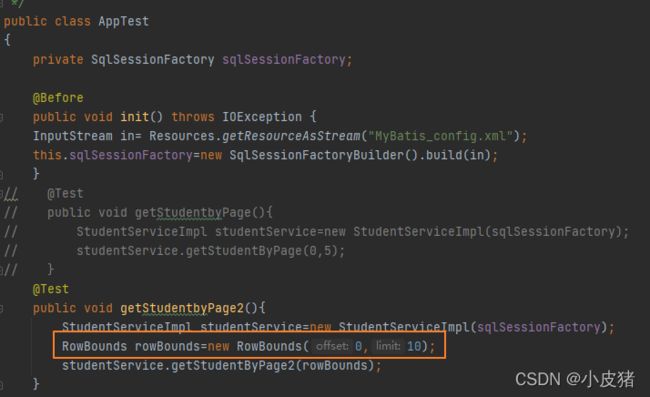The image size is (650, 397).
Task: Click the 'limit:' parameter hint
Action: click(x=388, y=346)
